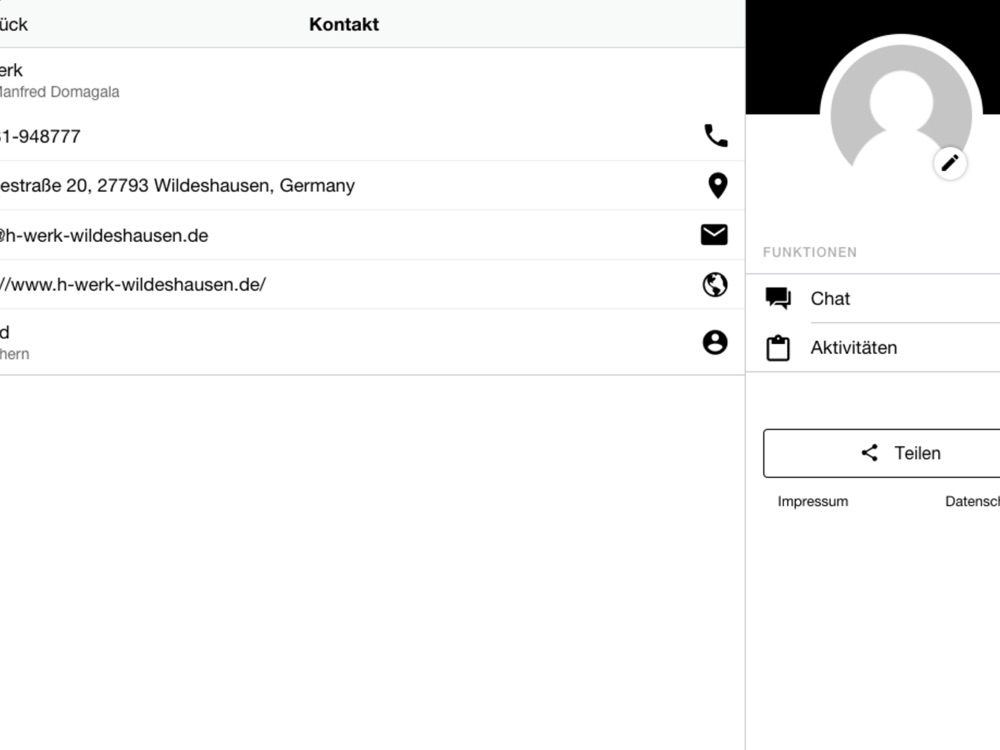The image size is (1000, 750).
Task: Open the Aktivitäten entry
Action: coord(872,348)
